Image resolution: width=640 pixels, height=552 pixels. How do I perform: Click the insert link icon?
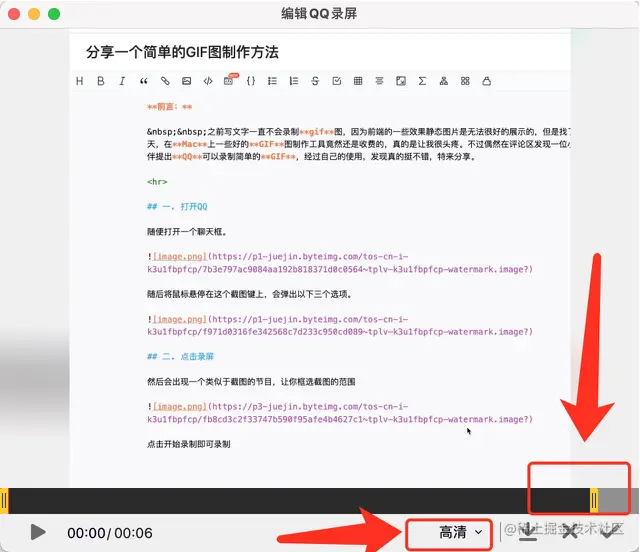tap(165, 81)
